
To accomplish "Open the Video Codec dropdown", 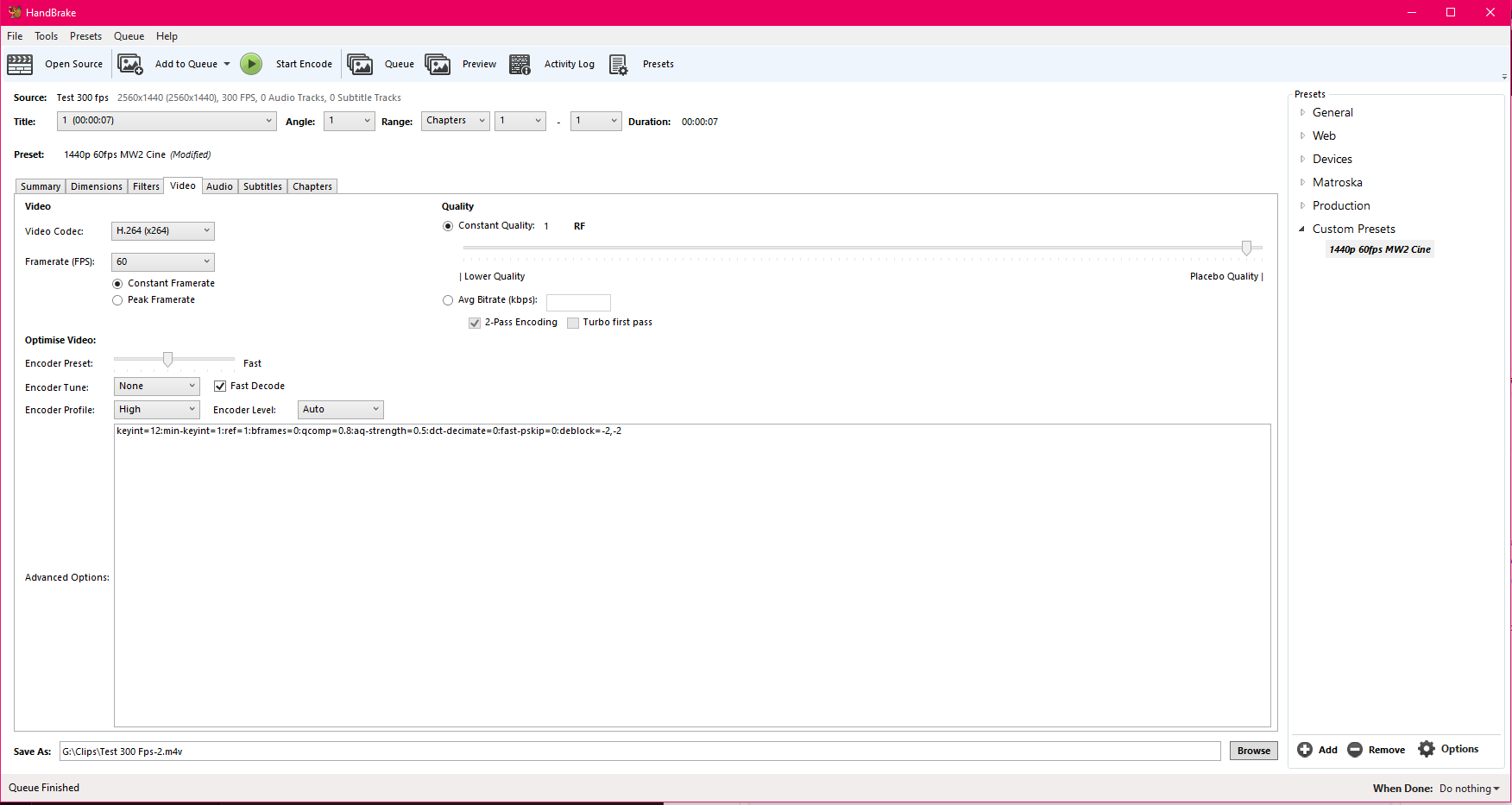I will 162,230.
